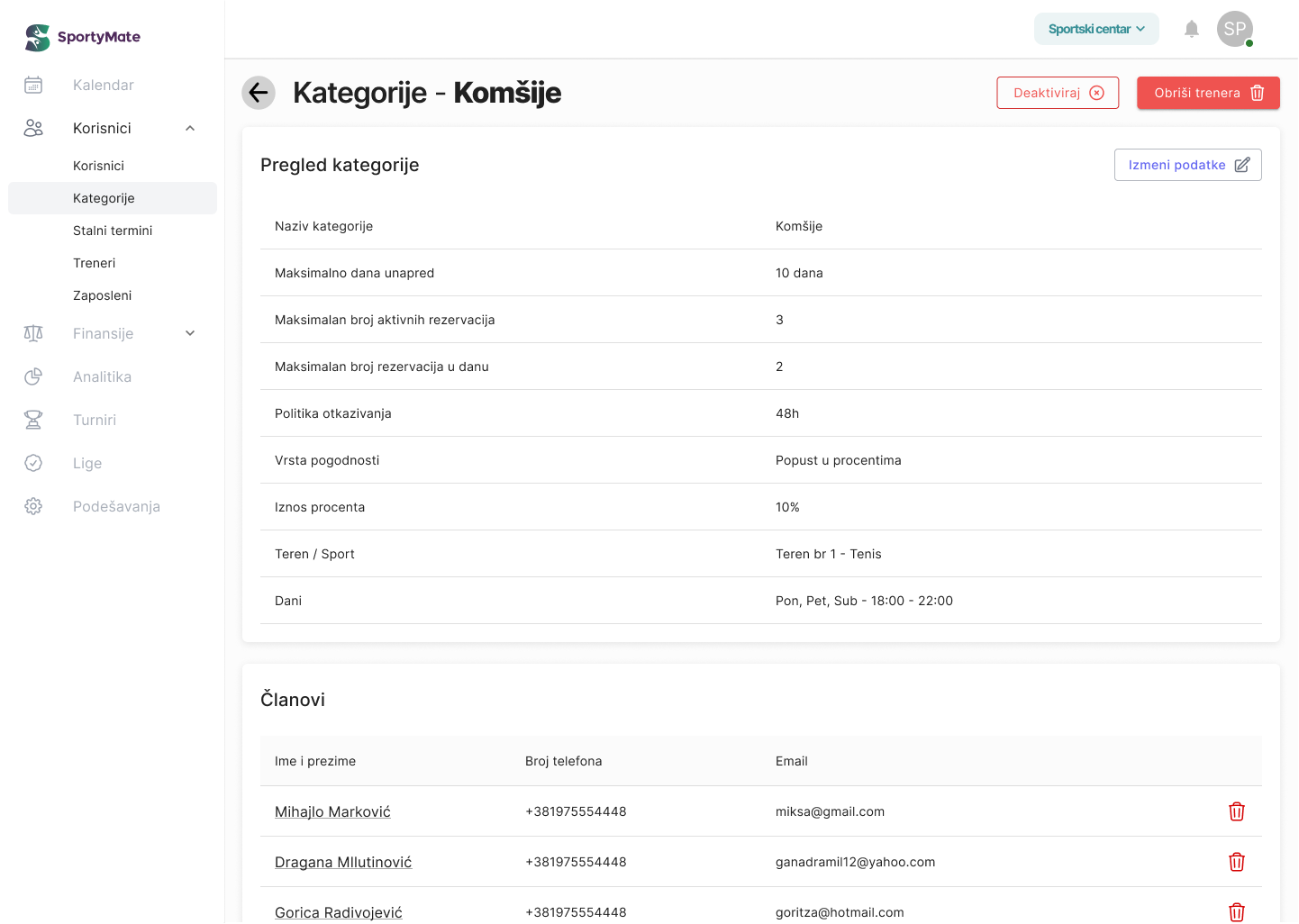Click the 'Ime i prezime' column header

point(315,761)
